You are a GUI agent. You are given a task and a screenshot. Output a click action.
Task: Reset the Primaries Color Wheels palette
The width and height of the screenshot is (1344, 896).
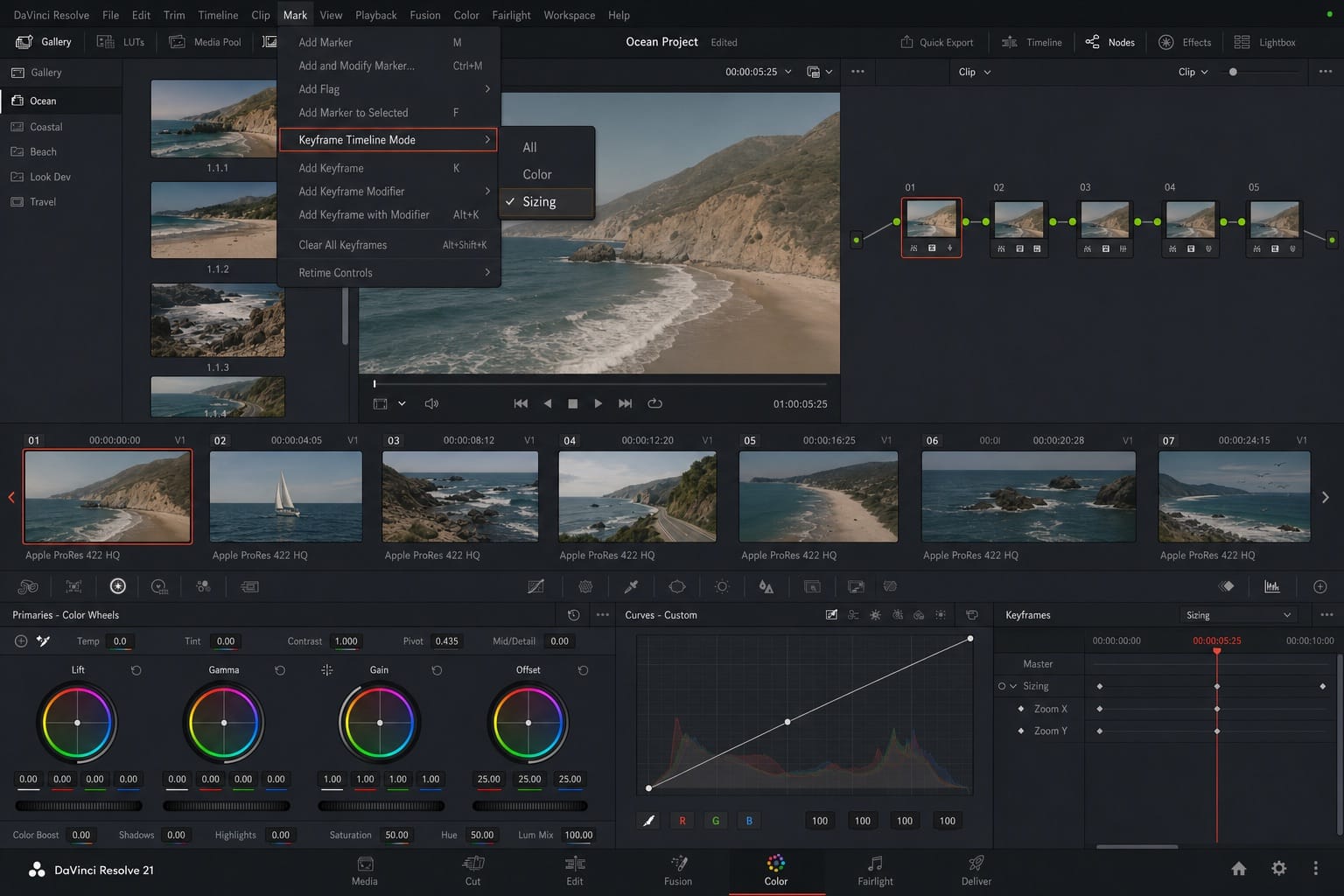coord(573,615)
